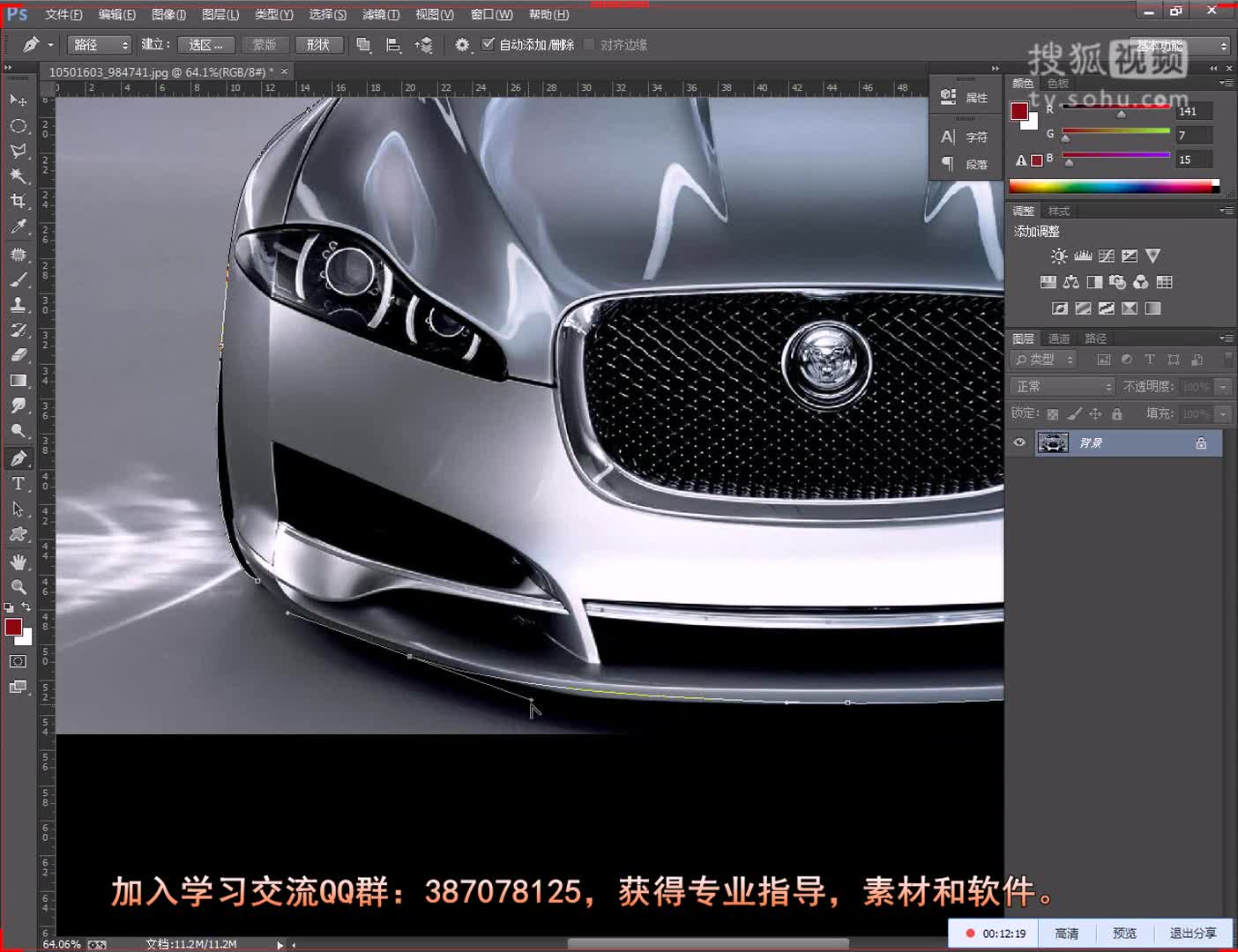Open the 滤镜 menu
The width and height of the screenshot is (1238, 952).
(381, 14)
